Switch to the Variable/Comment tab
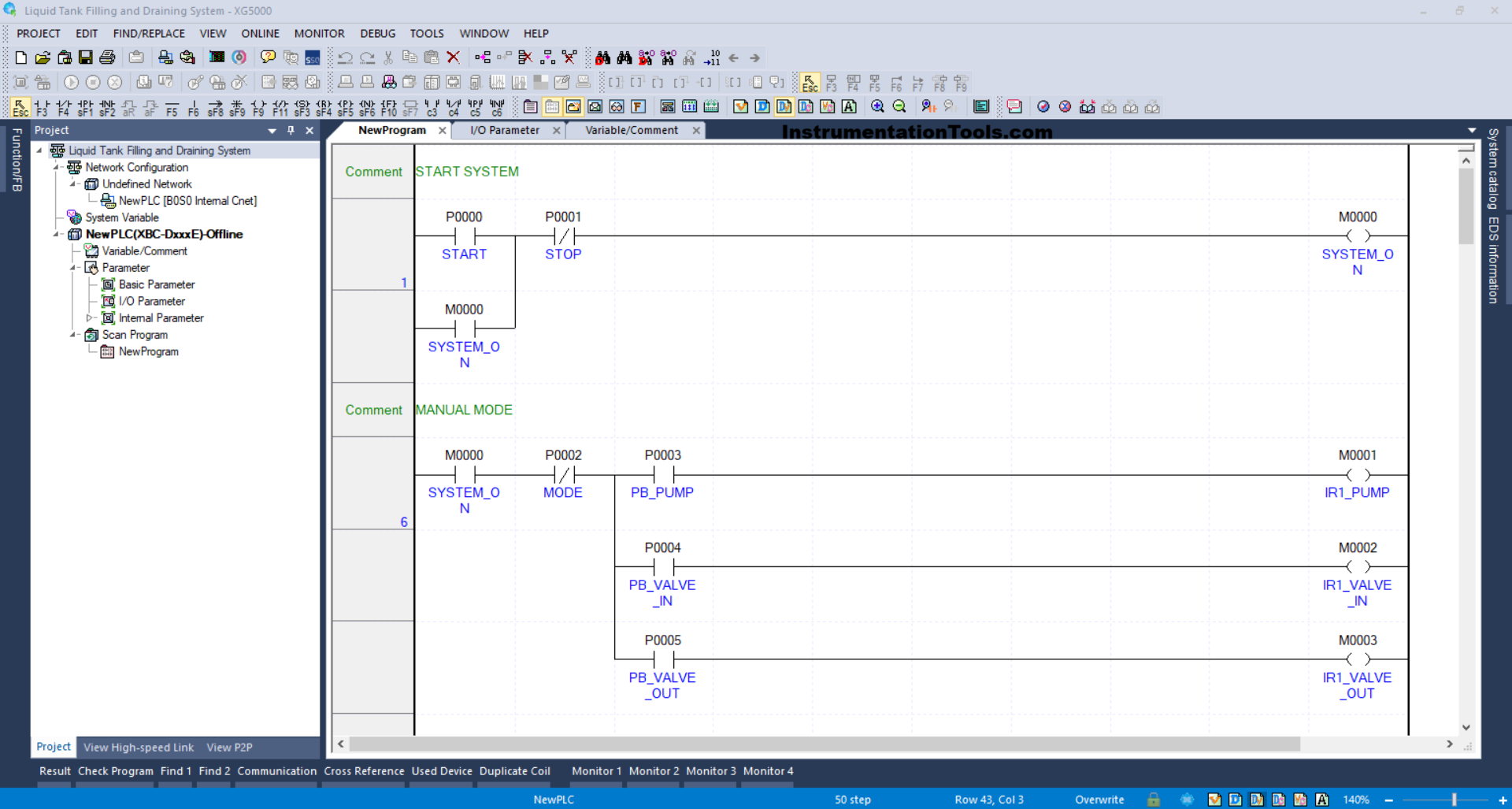 coord(631,131)
